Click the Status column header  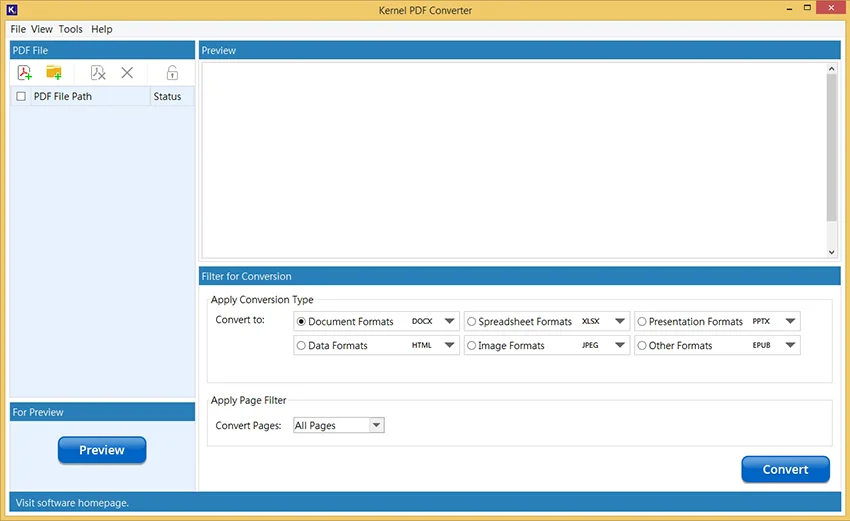coord(171,97)
